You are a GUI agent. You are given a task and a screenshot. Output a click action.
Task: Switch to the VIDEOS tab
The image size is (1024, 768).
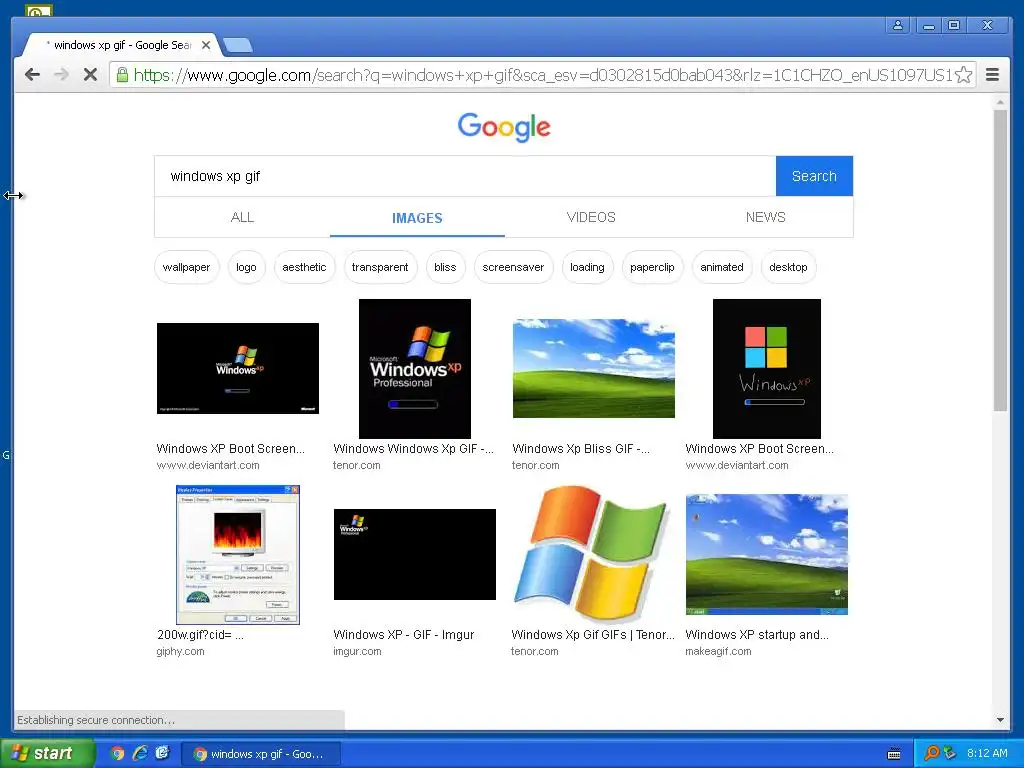591,217
